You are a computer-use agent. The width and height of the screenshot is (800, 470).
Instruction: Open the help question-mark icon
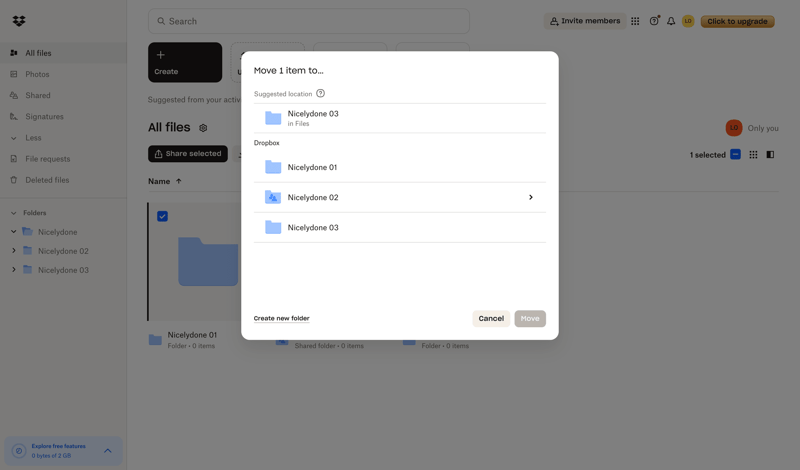pyautogui.click(x=654, y=21)
